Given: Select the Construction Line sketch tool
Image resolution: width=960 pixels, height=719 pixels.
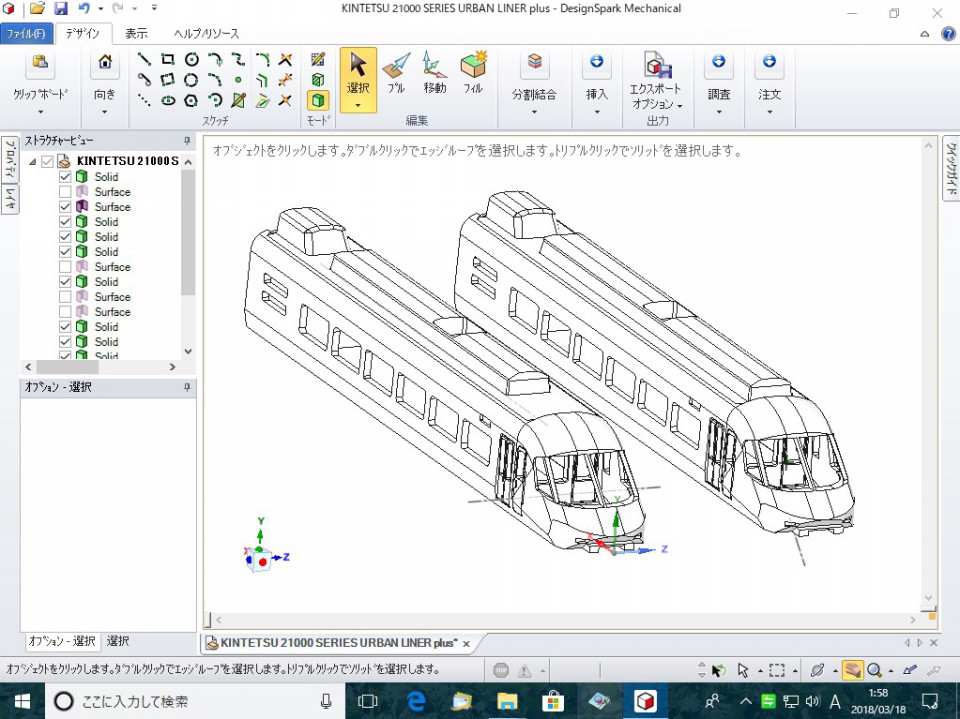Looking at the screenshot, I should click(143, 100).
